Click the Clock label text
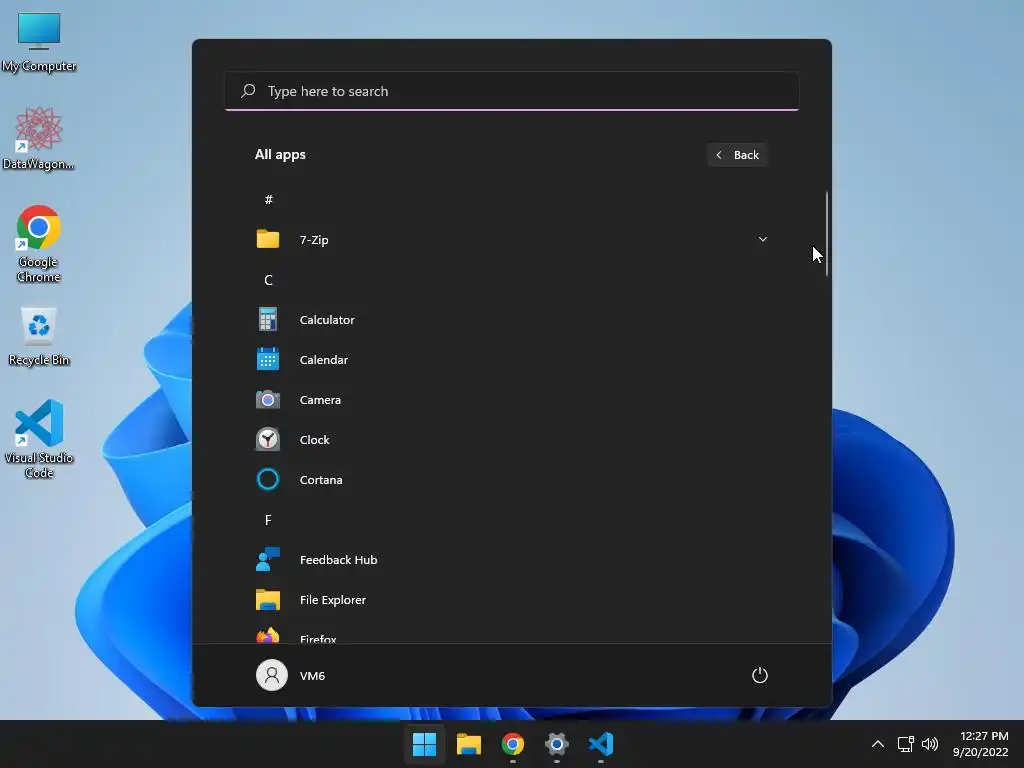Screen dimensions: 1024x768 point(314,440)
